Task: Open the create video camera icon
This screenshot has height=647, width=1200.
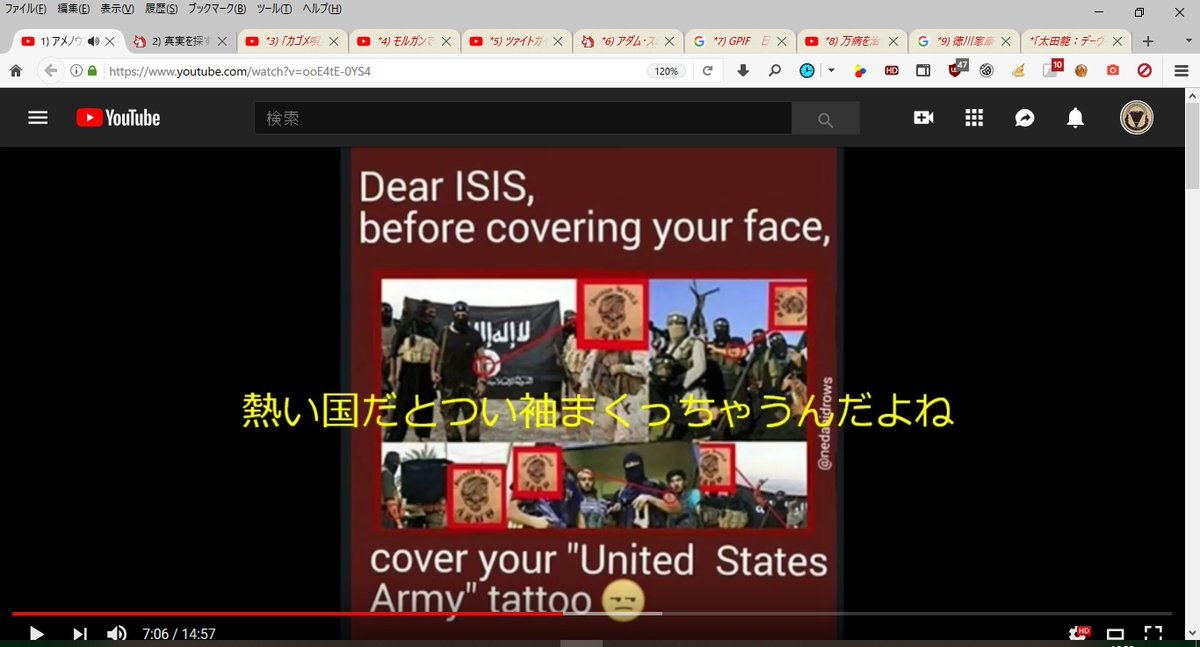Action: [923, 118]
